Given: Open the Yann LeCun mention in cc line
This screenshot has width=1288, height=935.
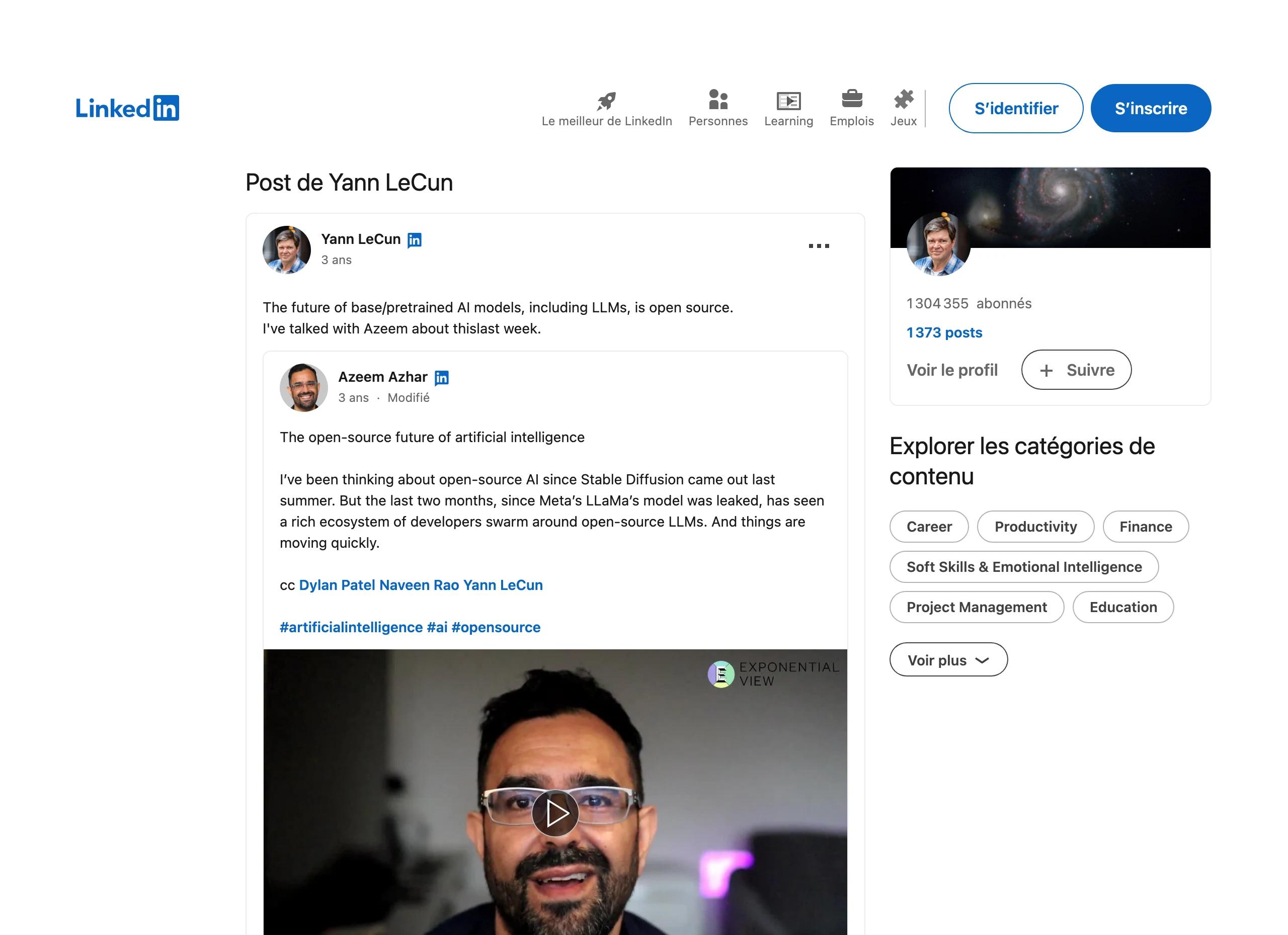Looking at the screenshot, I should click(x=503, y=585).
